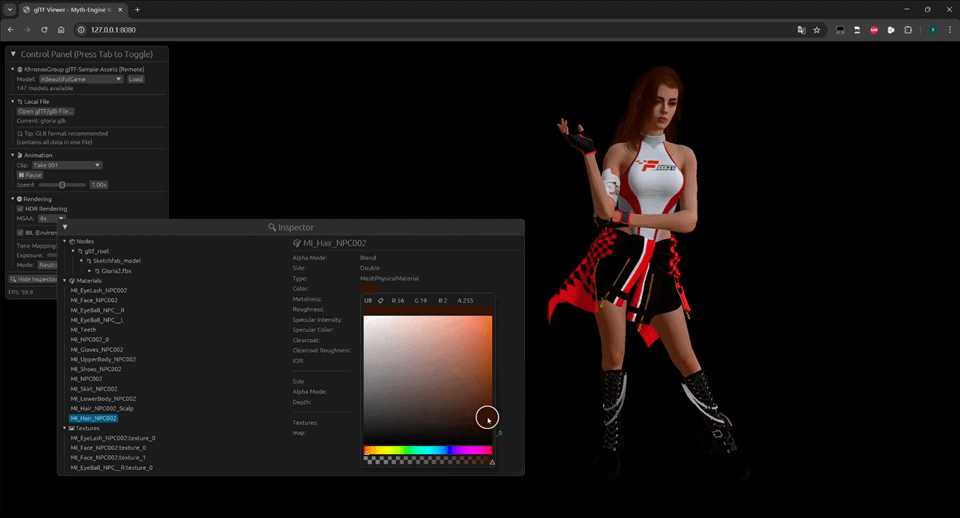Select MI_Skirt_NPC002 in the materials list
Image resolution: width=960 pixels, height=518 pixels.
(93, 389)
